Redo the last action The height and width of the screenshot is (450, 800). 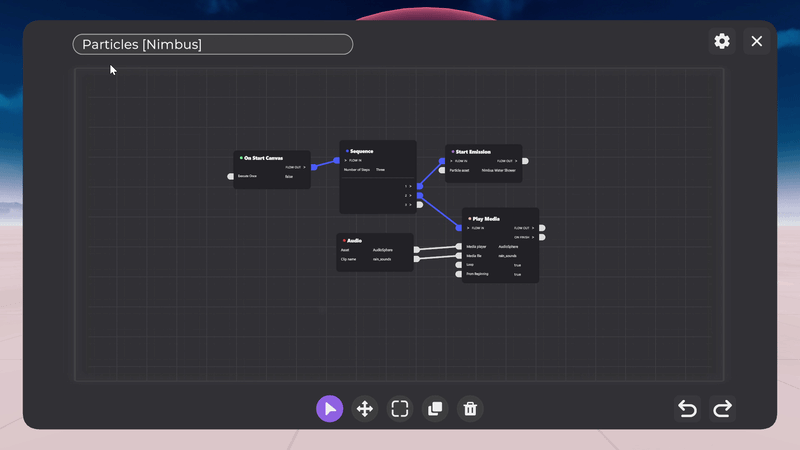tap(722, 409)
